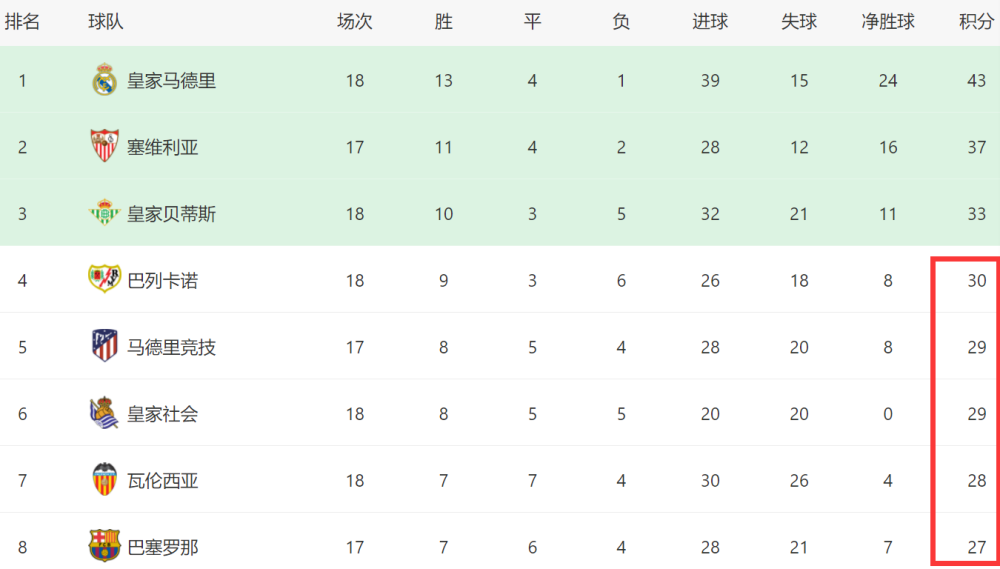Screen dimensions: 1000x569
Task: Click the 球队 column header
Action: 106,22
